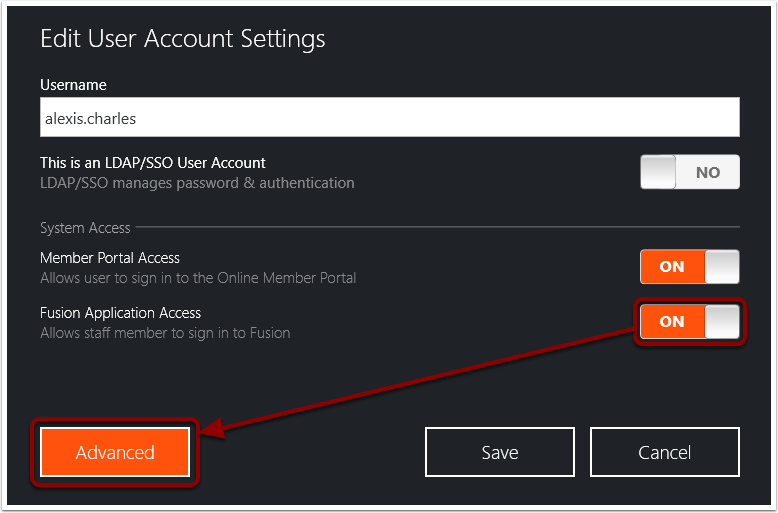Click the NO text on LDAP/SSO switch
778x513 pixels.
point(708,173)
